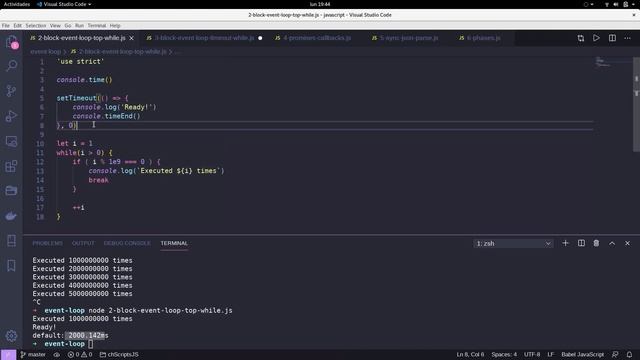Open the Manage settings gear

[x=11, y=336]
